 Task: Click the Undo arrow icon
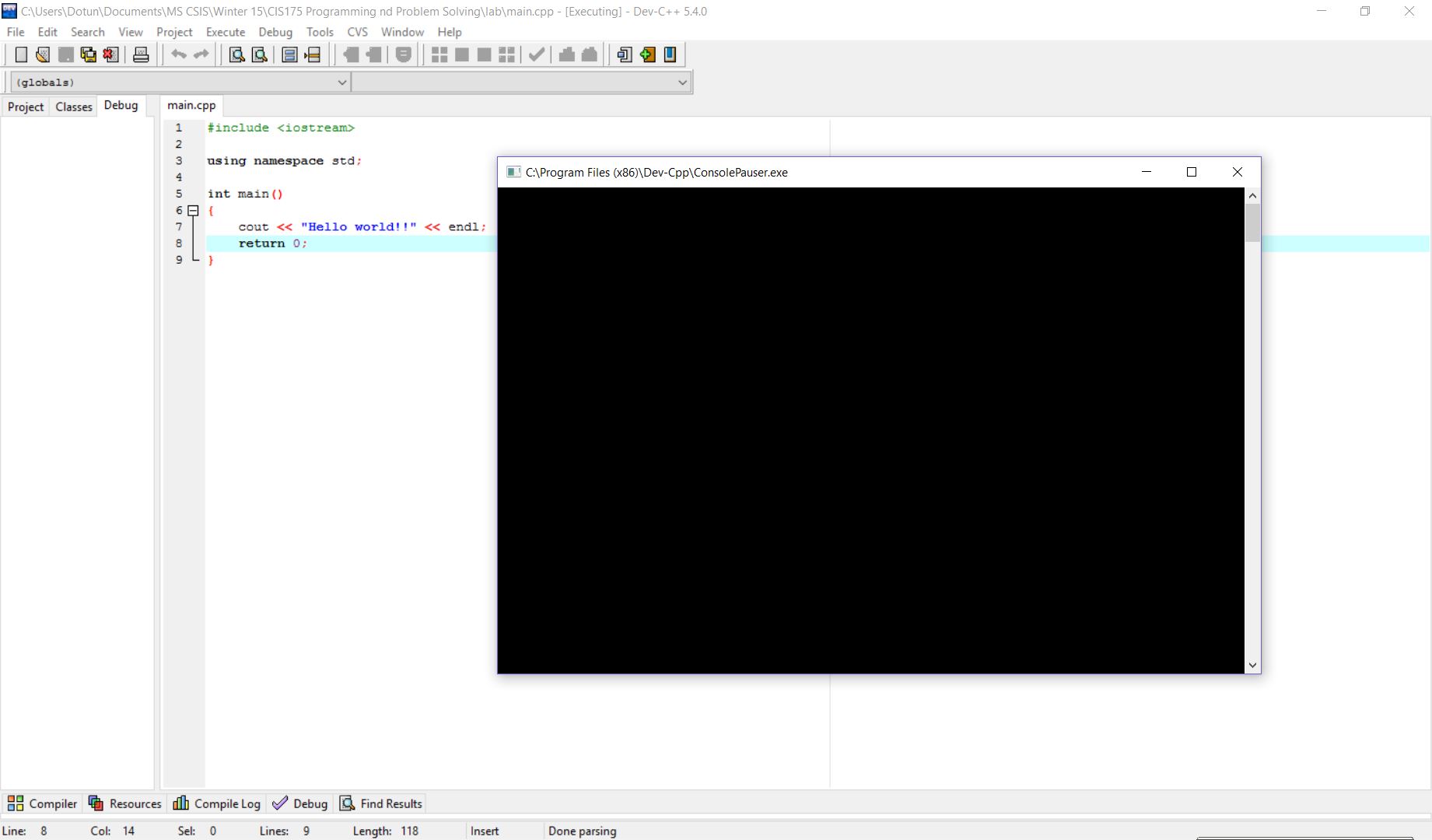(179, 54)
